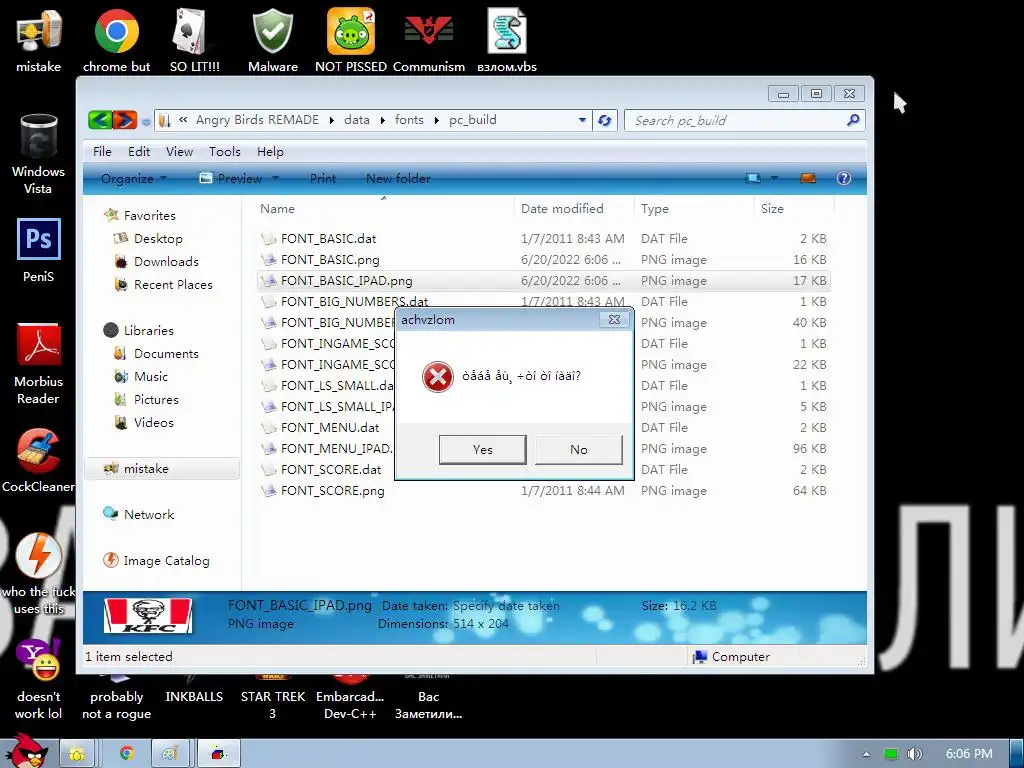This screenshot has width=1024, height=768.
Task: Open the NOT PISSED green pig icon
Action: click(x=351, y=31)
